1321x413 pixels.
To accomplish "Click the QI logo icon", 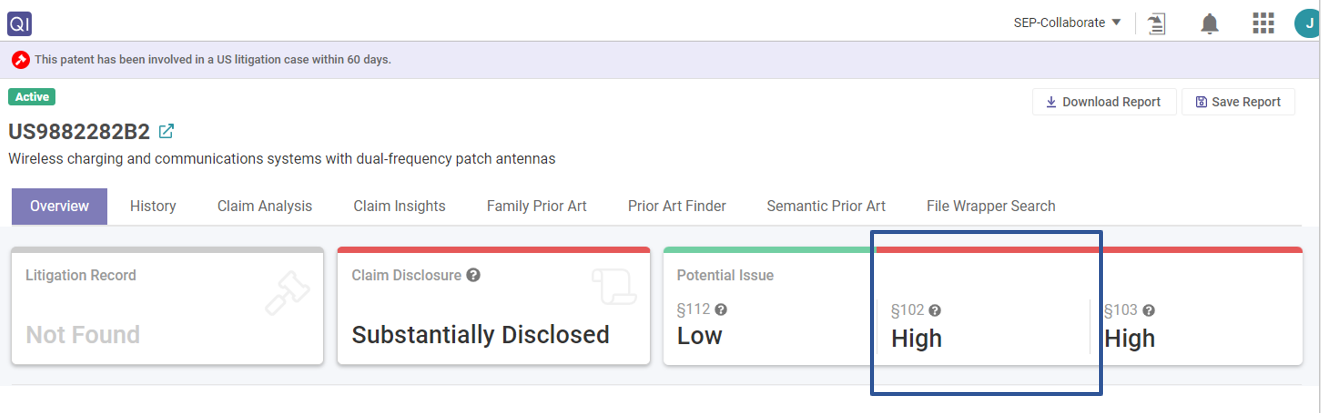I will (20, 22).
